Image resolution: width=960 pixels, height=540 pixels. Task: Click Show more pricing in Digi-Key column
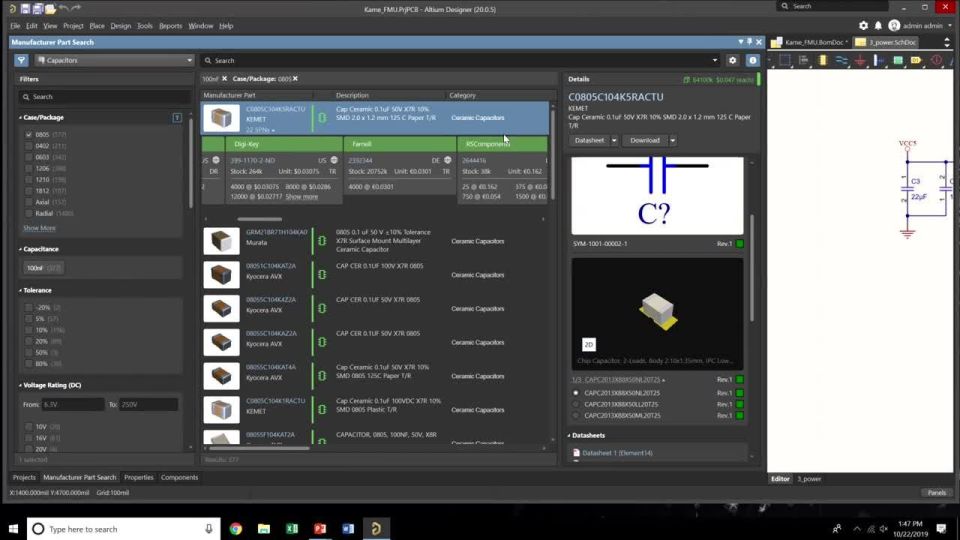tap(302, 197)
